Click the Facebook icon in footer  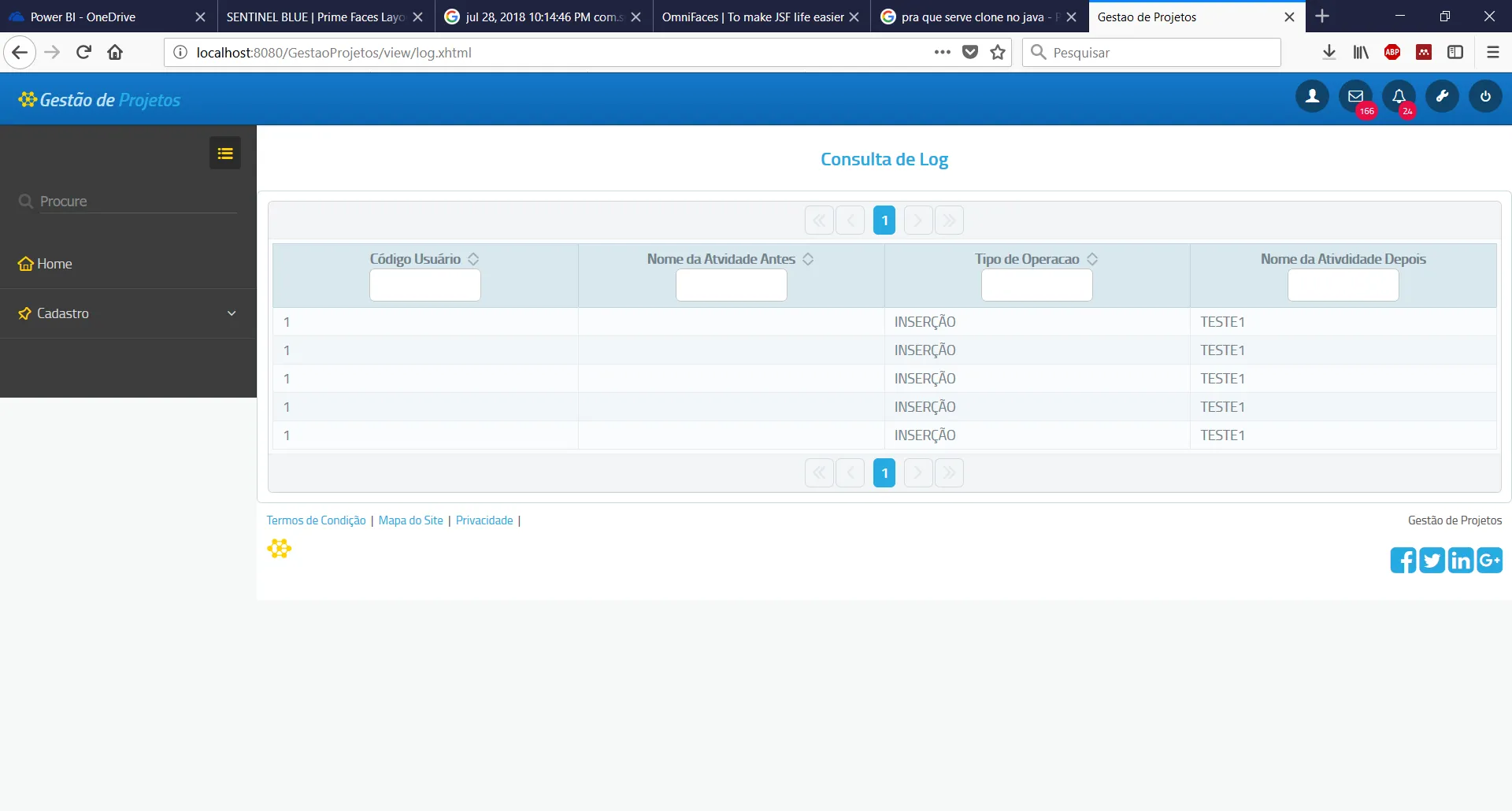point(1403,560)
